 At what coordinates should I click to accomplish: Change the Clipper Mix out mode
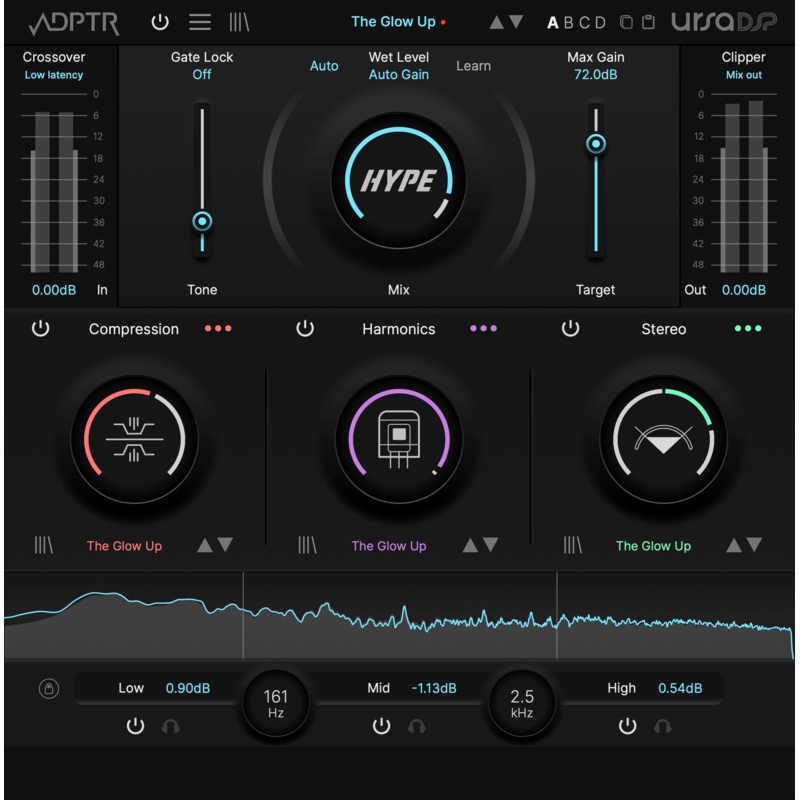point(743,75)
